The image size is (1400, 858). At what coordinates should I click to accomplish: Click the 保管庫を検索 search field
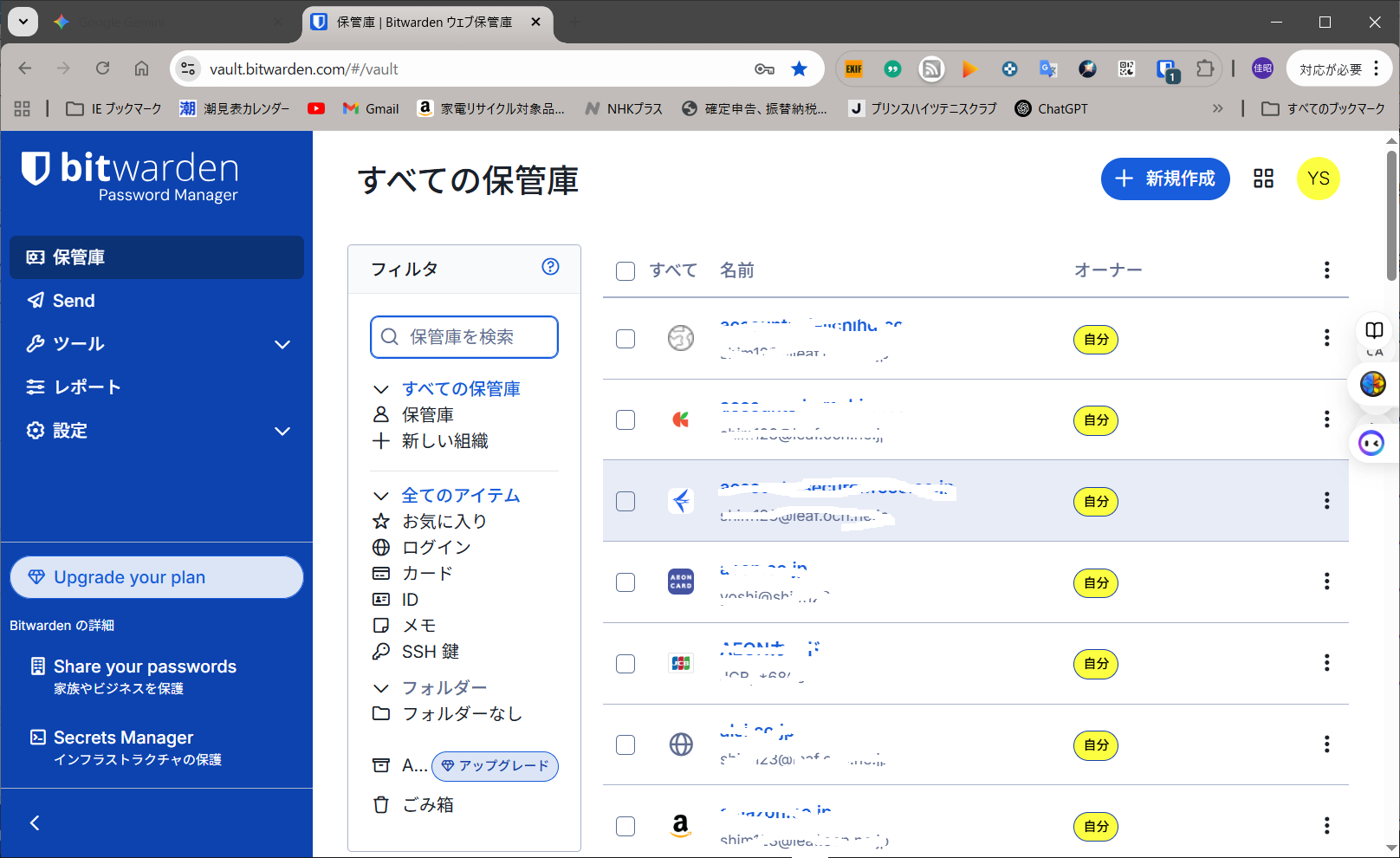(472, 337)
